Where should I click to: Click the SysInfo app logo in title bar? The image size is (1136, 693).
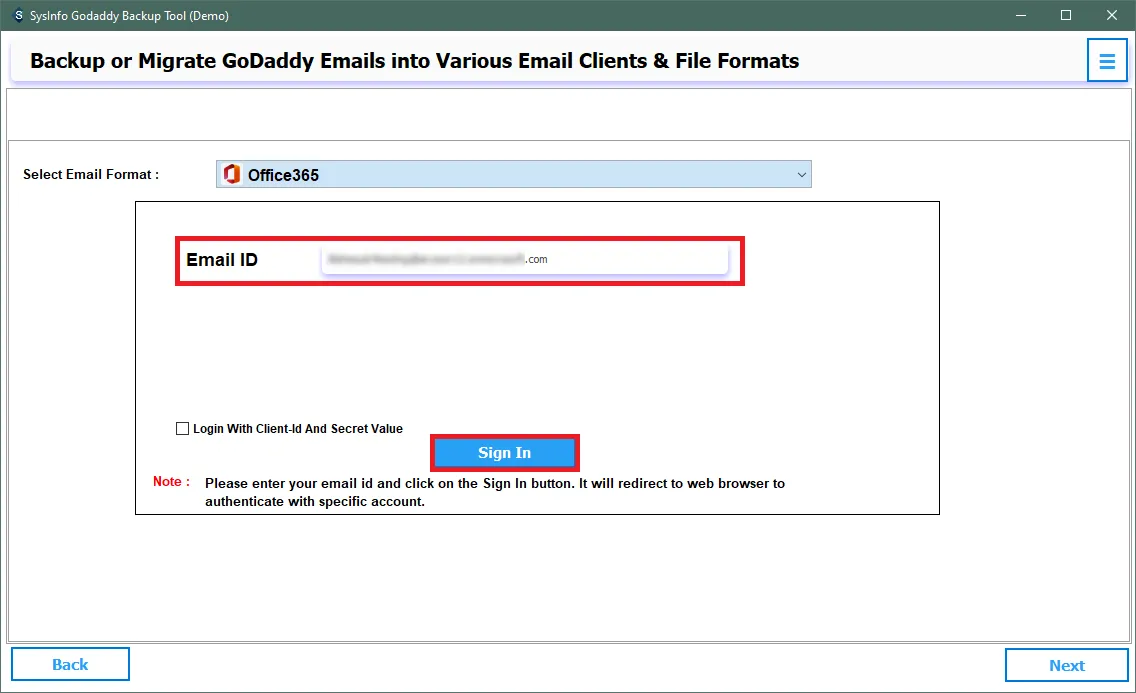(x=18, y=15)
